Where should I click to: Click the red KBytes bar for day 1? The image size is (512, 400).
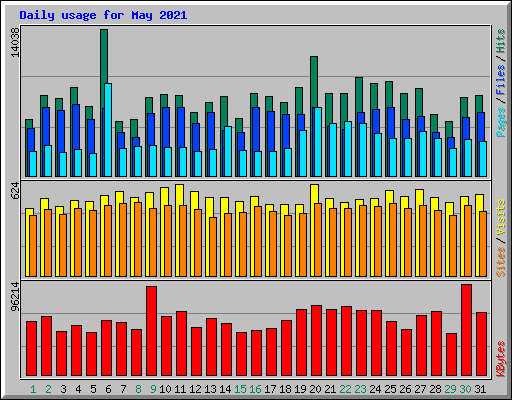(31, 349)
